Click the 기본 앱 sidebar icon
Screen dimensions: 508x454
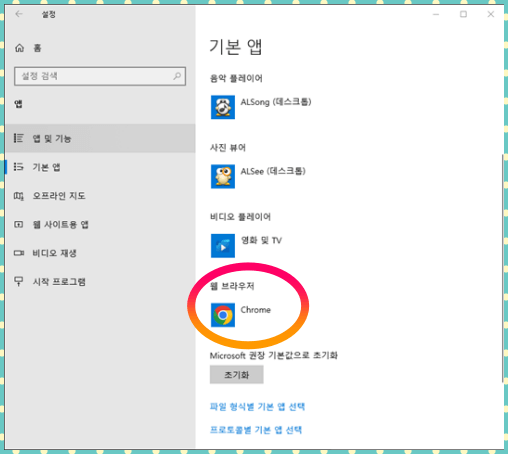coord(19,167)
